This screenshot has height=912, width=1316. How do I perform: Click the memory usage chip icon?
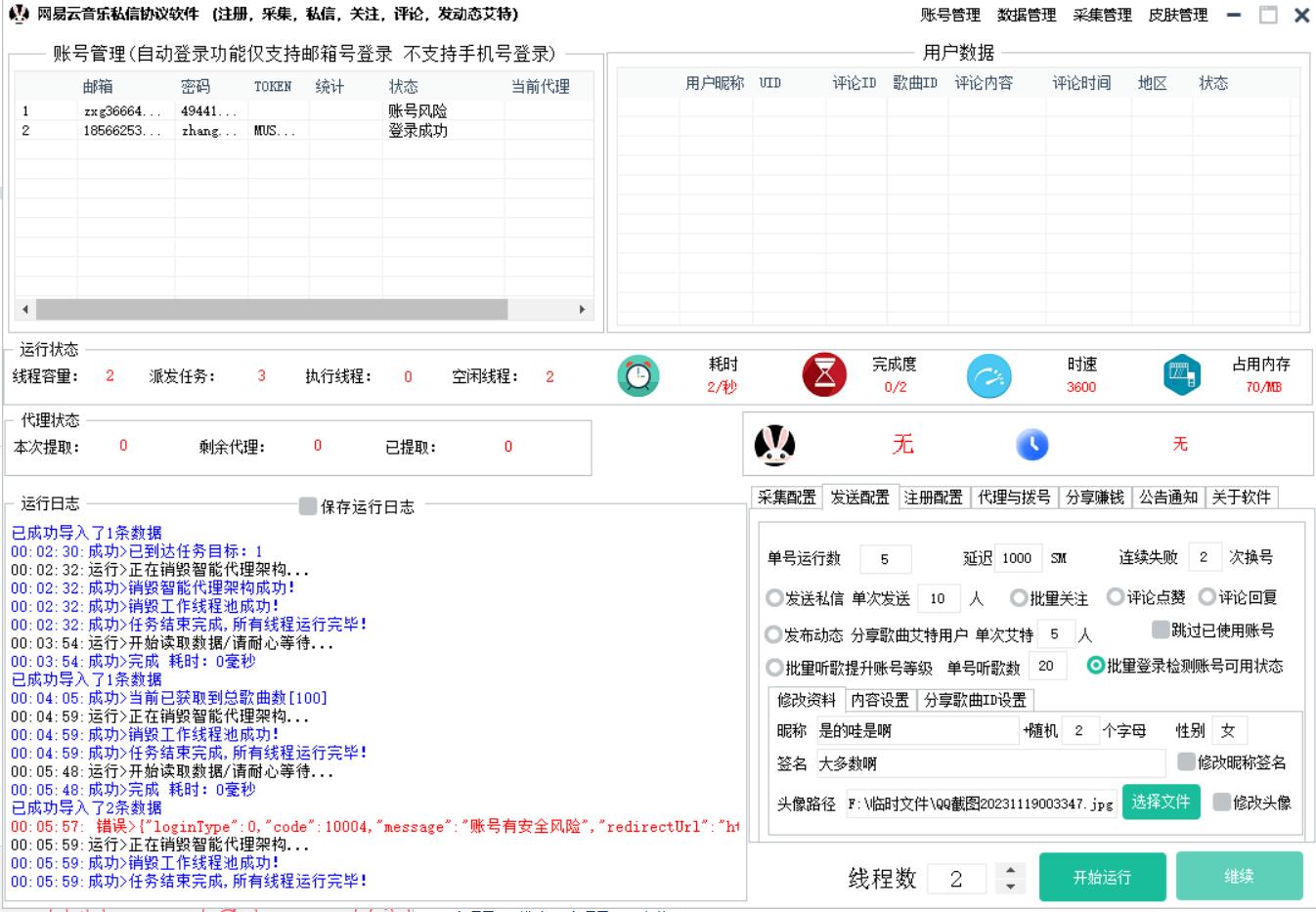click(x=1182, y=375)
